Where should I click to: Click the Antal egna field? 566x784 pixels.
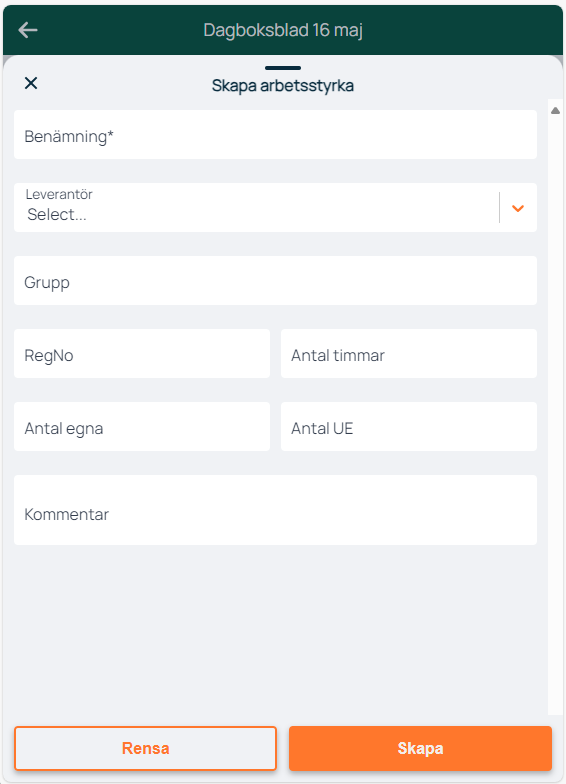click(x=142, y=426)
